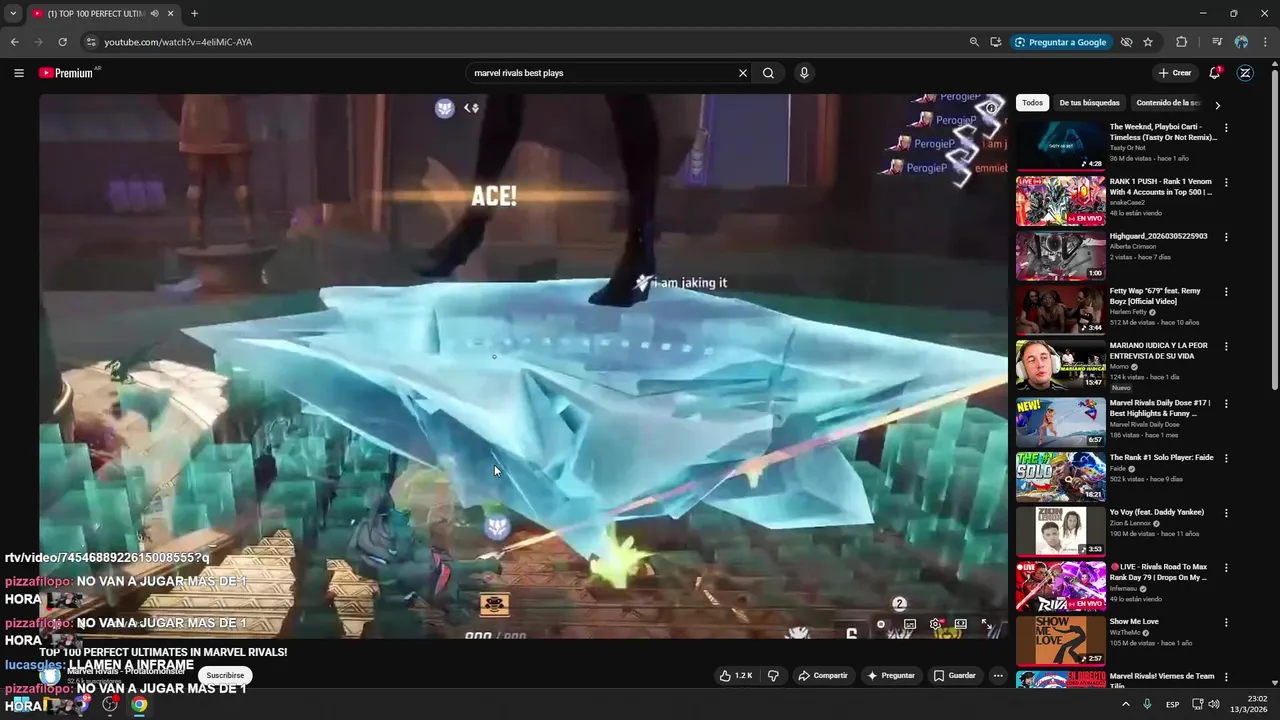Show more filter chips with arrow

point(1217,105)
